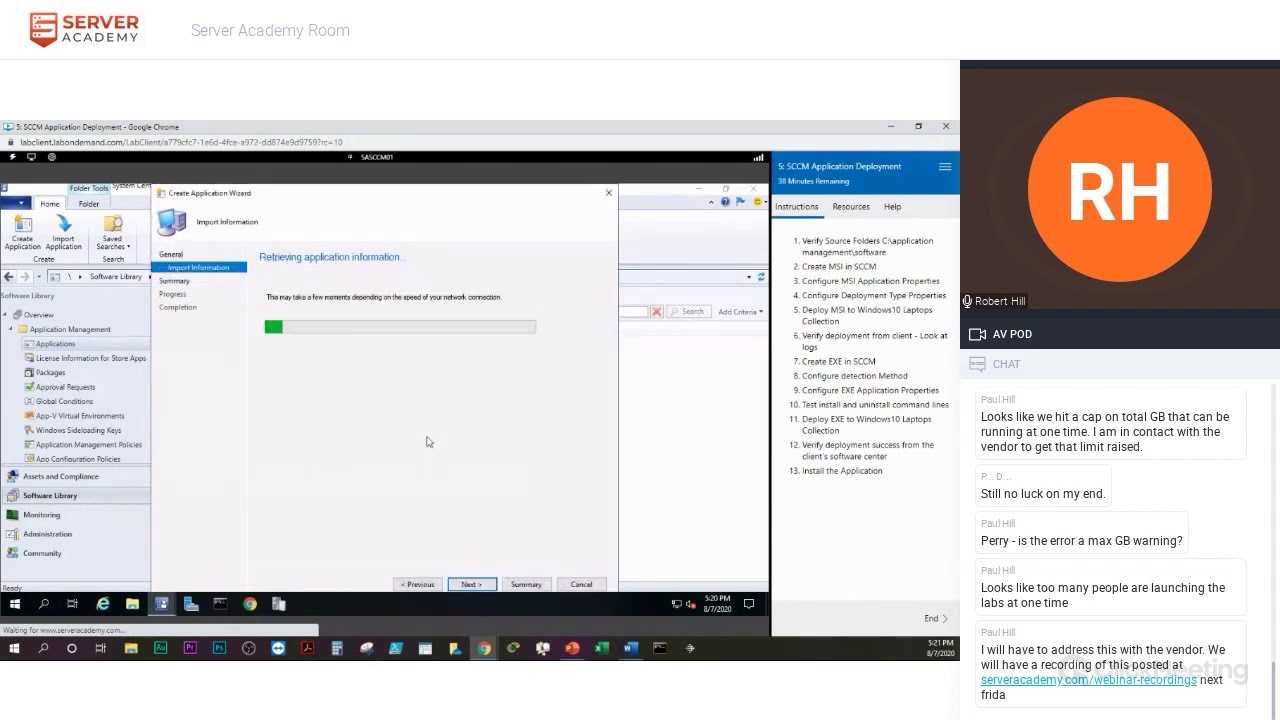
Task: Open the Add Criteria dropdown
Action: [739, 312]
